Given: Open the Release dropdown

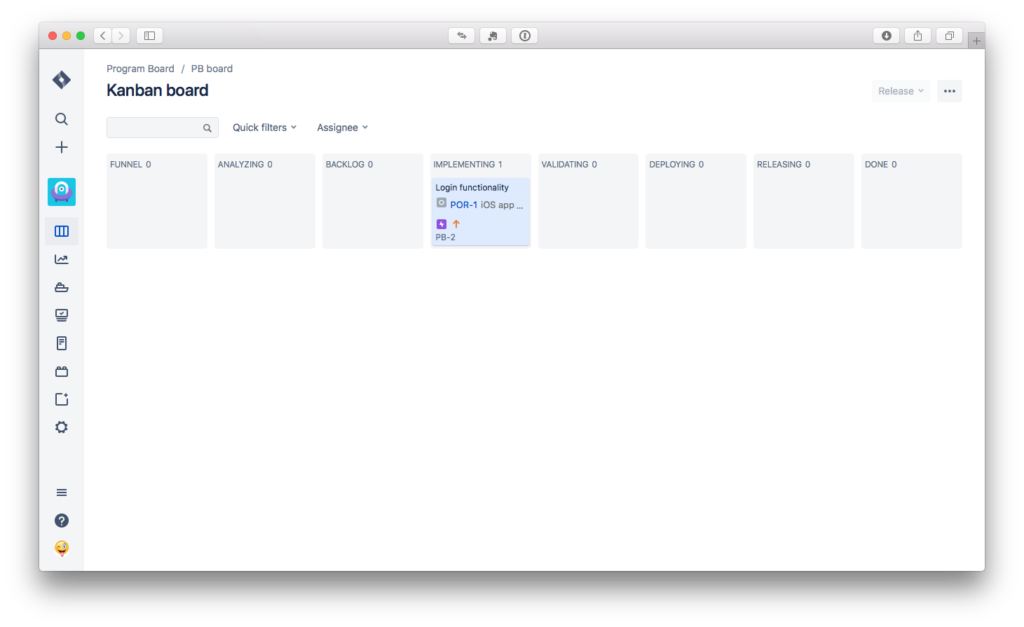Looking at the screenshot, I should click(x=899, y=91).
